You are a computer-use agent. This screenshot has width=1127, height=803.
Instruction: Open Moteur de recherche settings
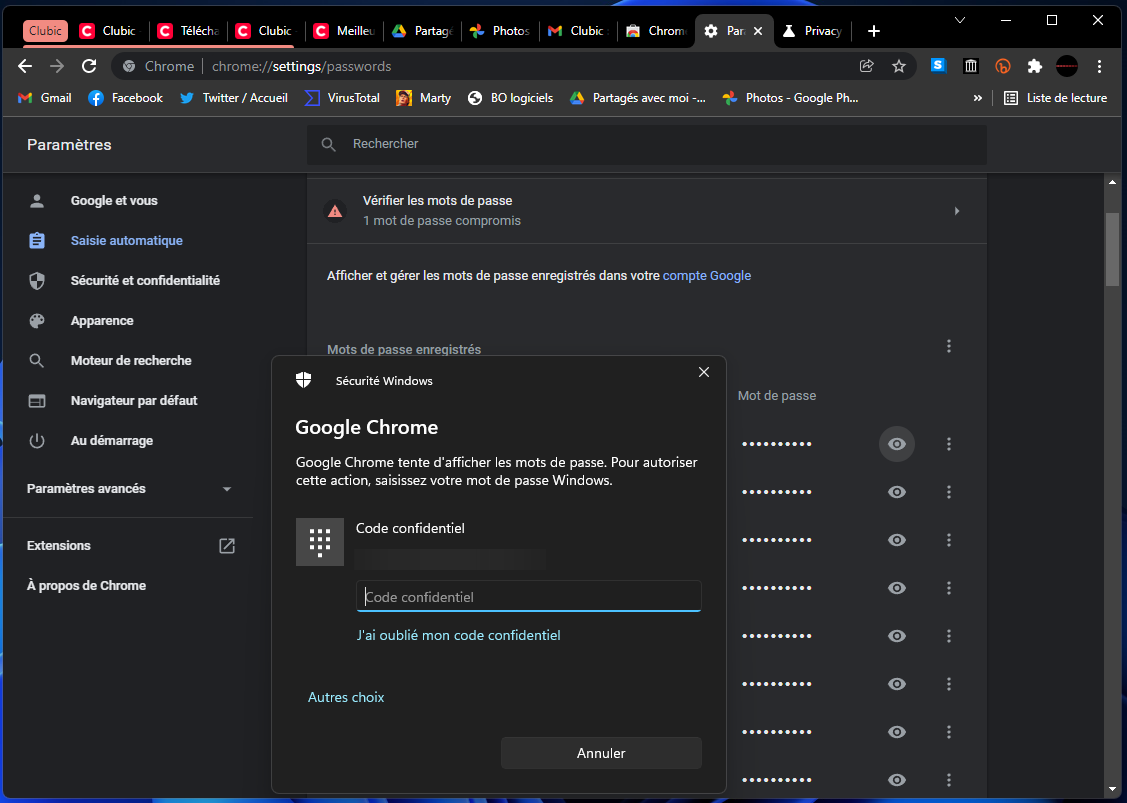coord(129,361)
